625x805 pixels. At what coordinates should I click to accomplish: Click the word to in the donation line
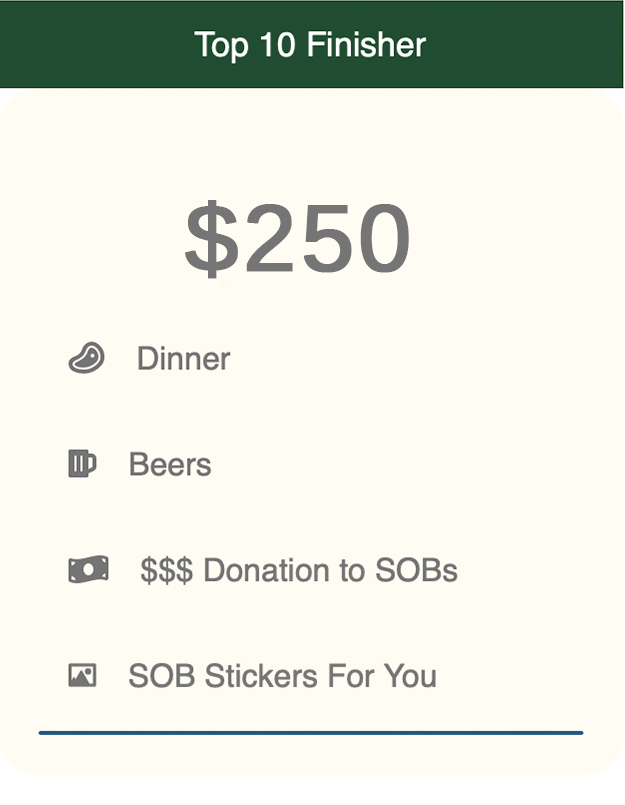[x=354, y=571]
